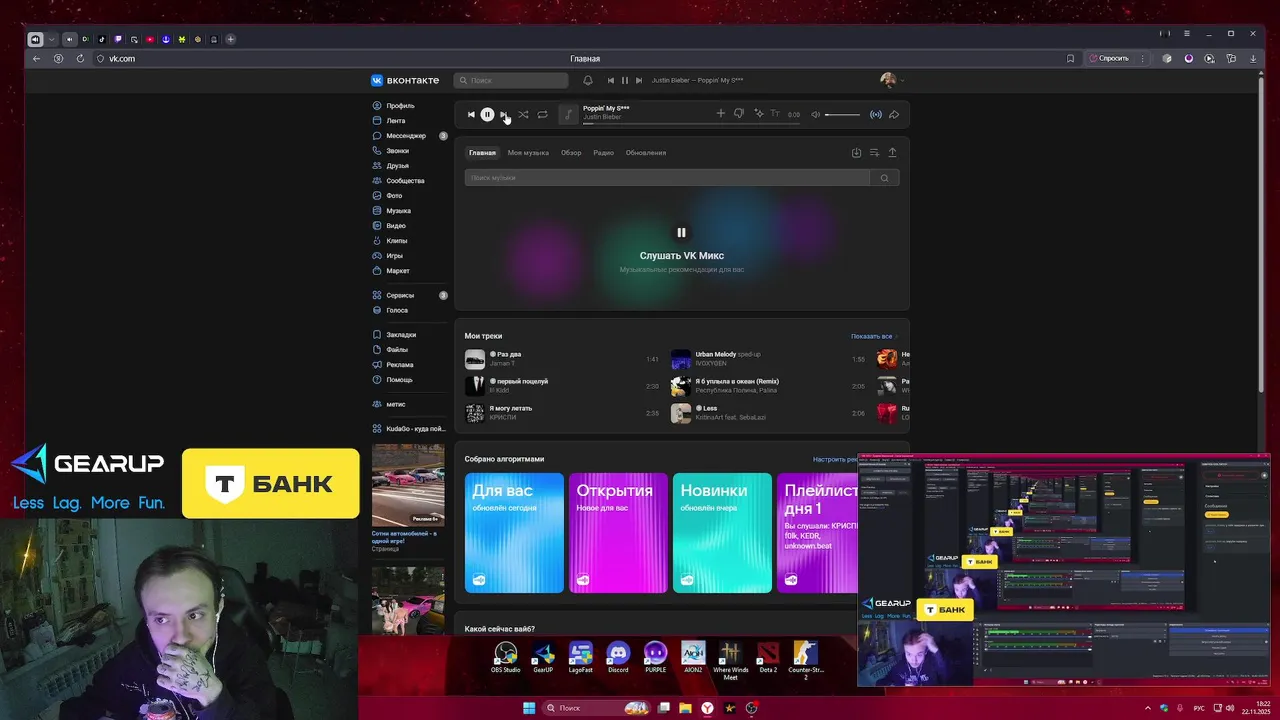The image size is (1280, 720).
Task: Open a new browser tab
Action: pos(230,39)
